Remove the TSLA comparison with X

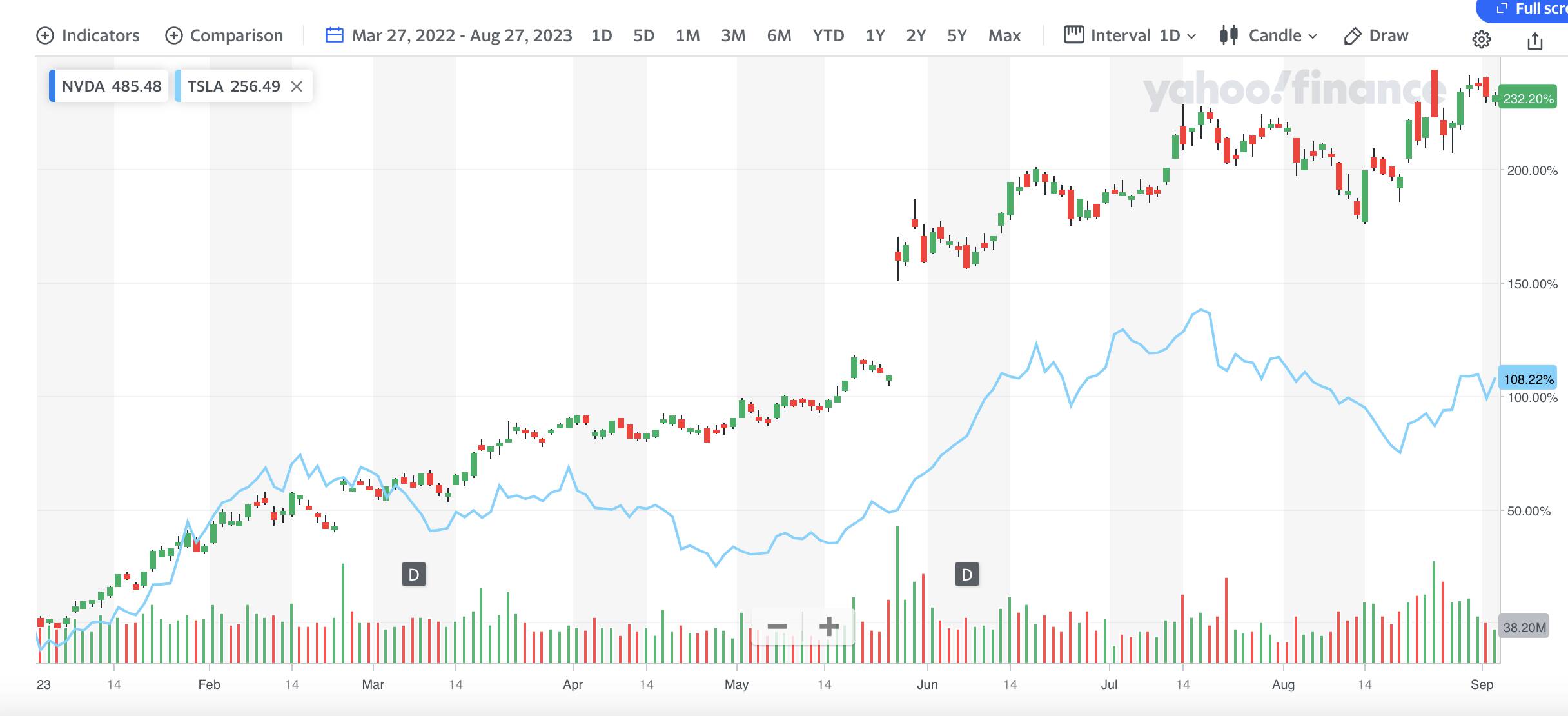[297, 86]
